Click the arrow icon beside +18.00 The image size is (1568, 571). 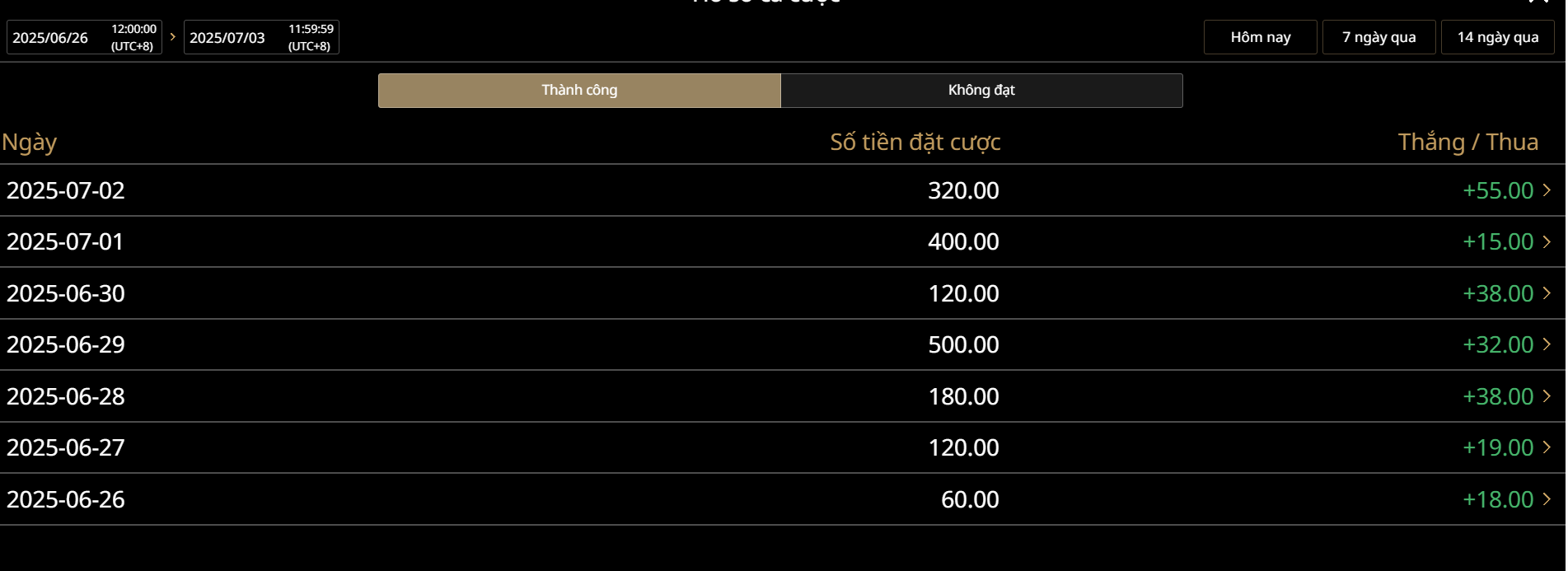click(x=1547, y=499)
